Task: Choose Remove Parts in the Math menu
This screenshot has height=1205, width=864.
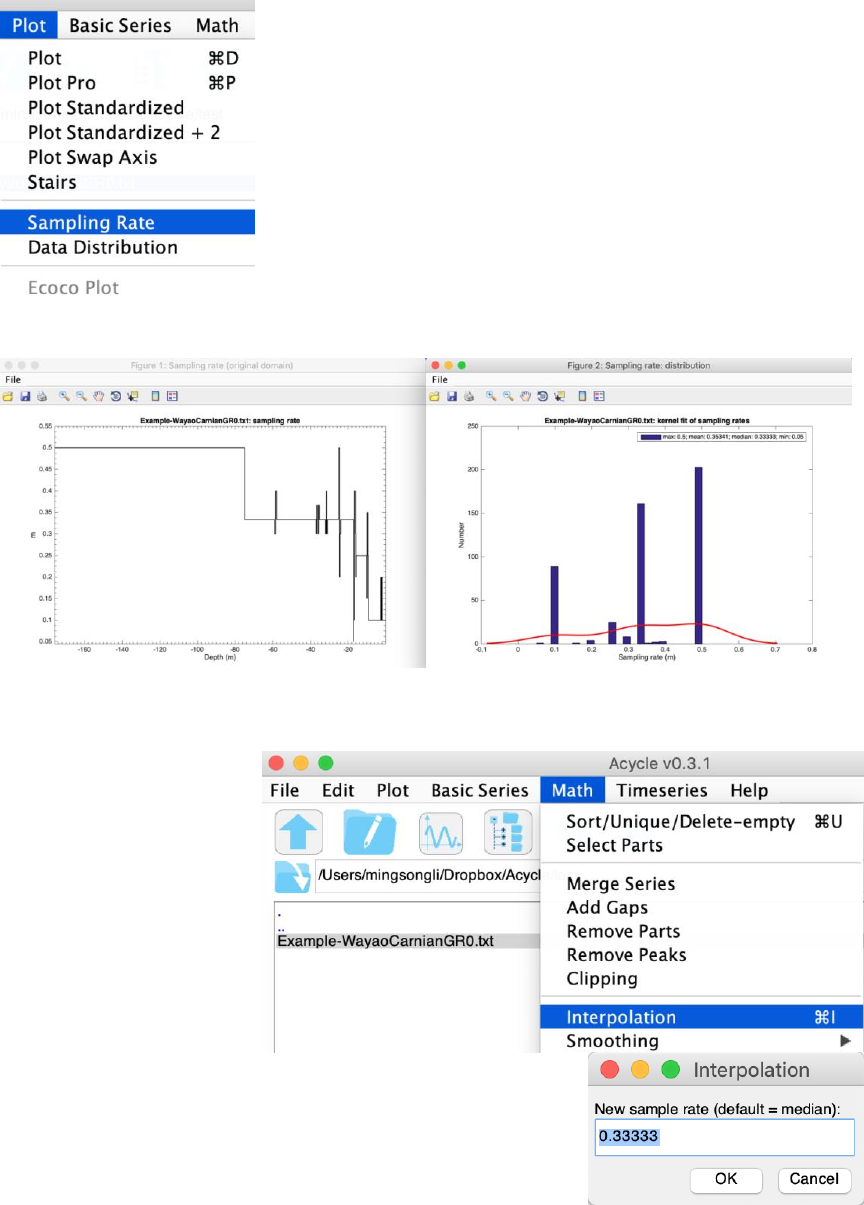Action: [701, 931]
